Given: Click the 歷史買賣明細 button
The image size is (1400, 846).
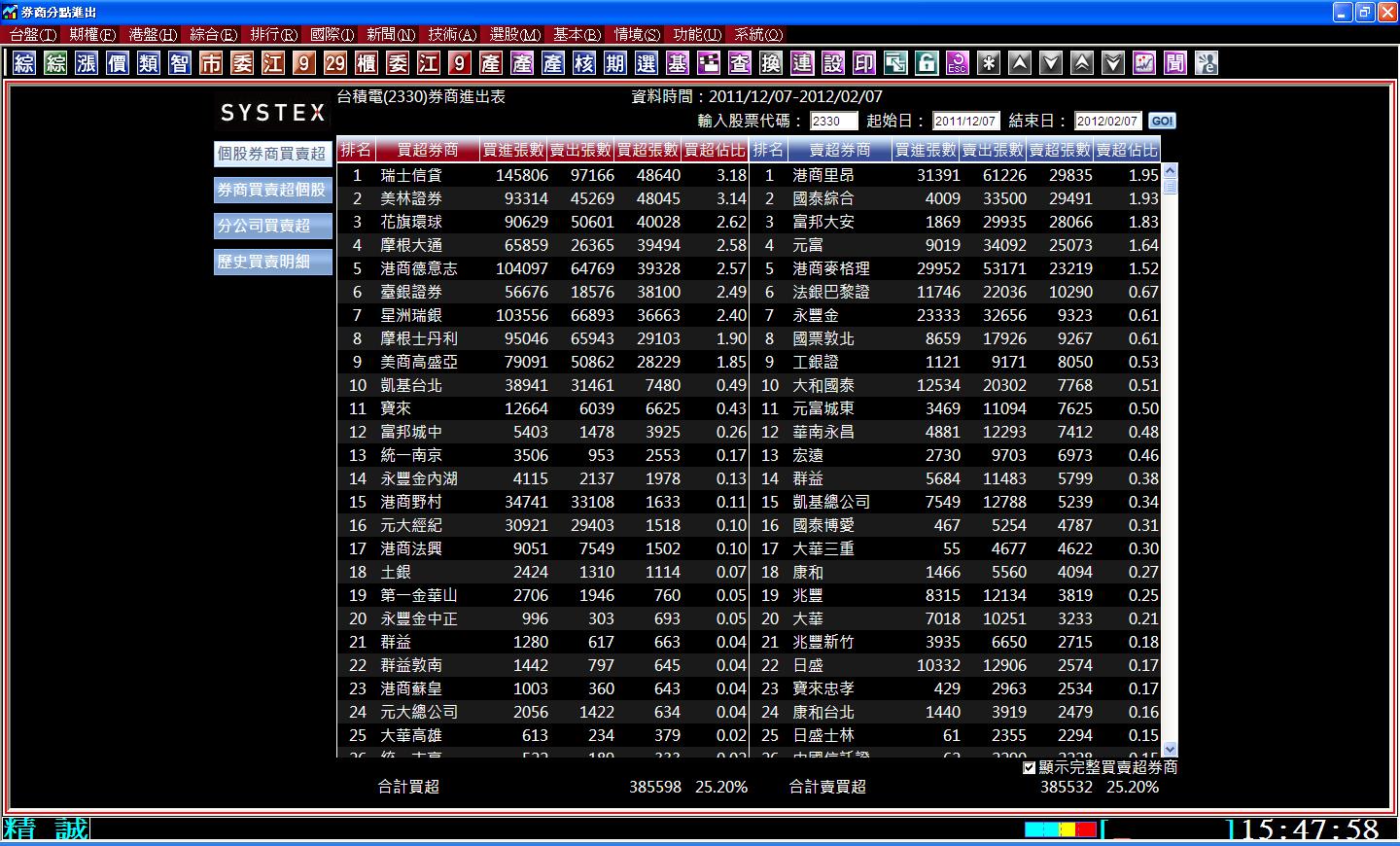Looking at the screenshot, I should (272, 262).
